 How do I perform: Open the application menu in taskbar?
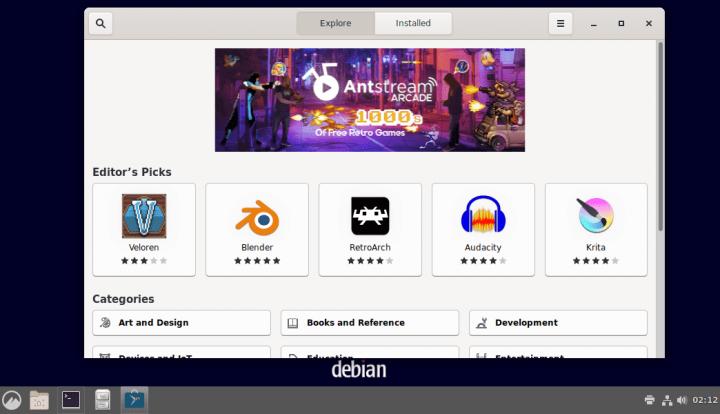pyautogui.click(x=11, y=400)
